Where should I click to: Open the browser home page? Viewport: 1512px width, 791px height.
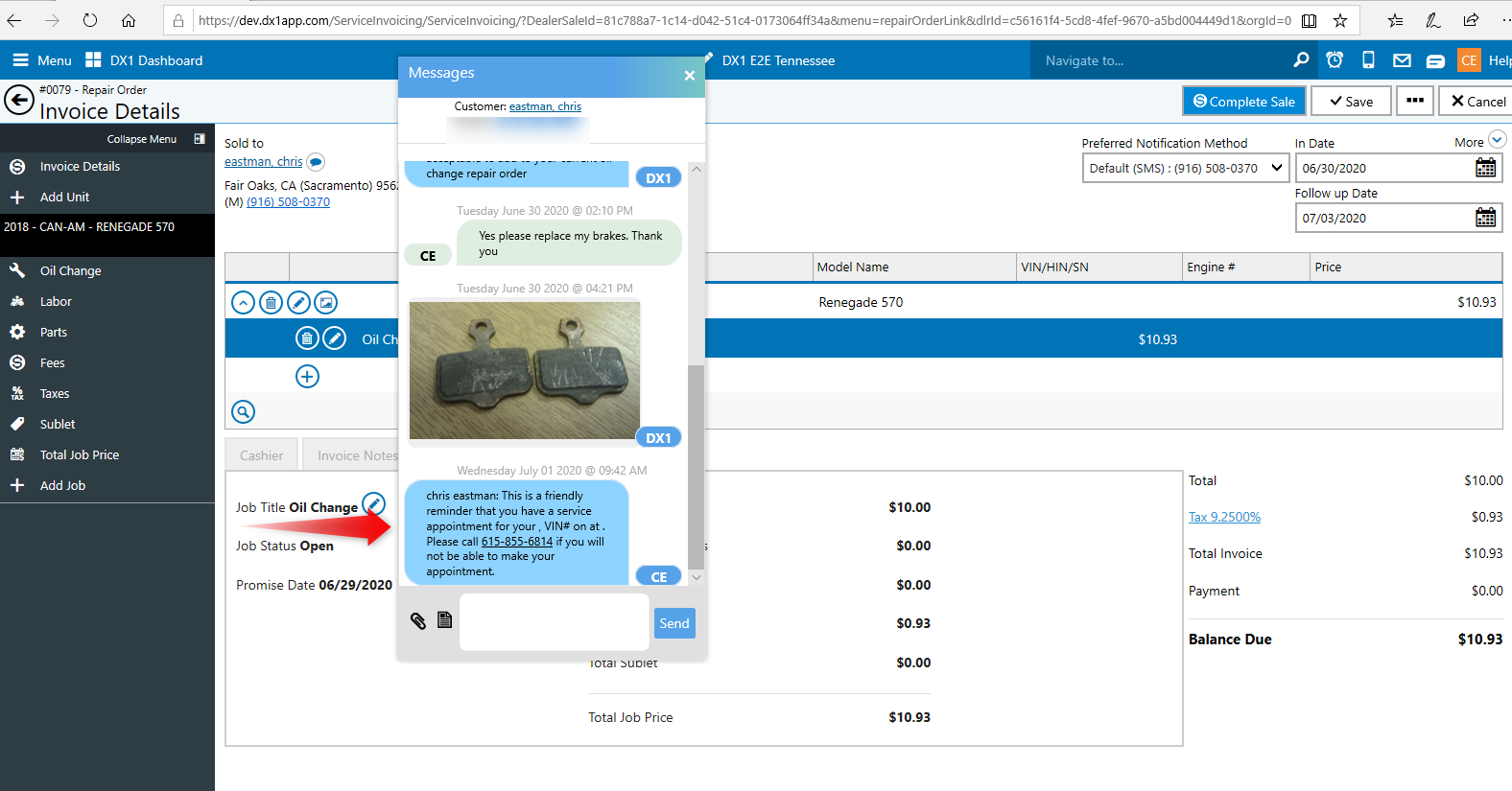pyautogui.click(x=129, y=20)
